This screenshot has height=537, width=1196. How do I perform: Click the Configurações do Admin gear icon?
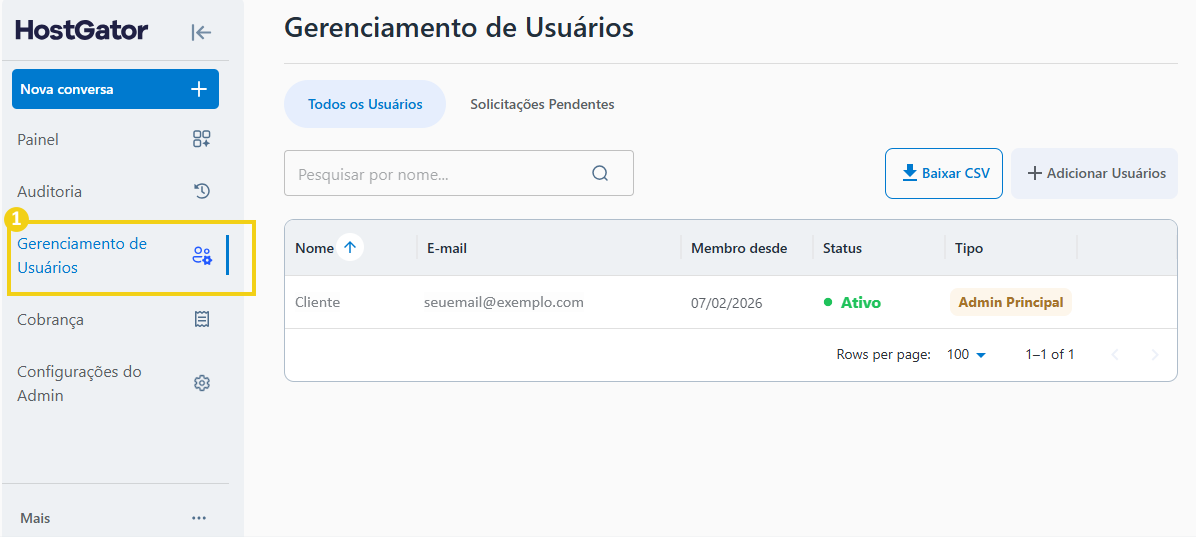tap(201, 383)
